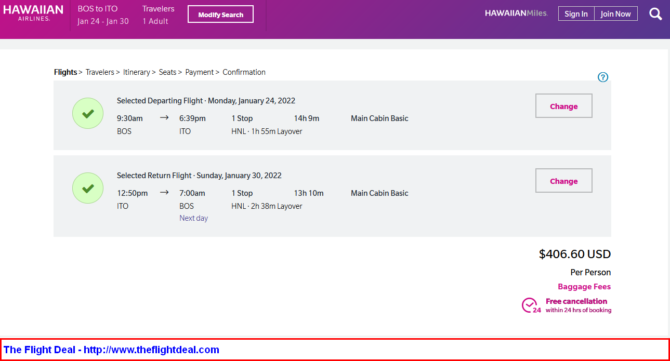Change the selected departing flight
Viewport: 670px width, 361px height.
[564, 106]
